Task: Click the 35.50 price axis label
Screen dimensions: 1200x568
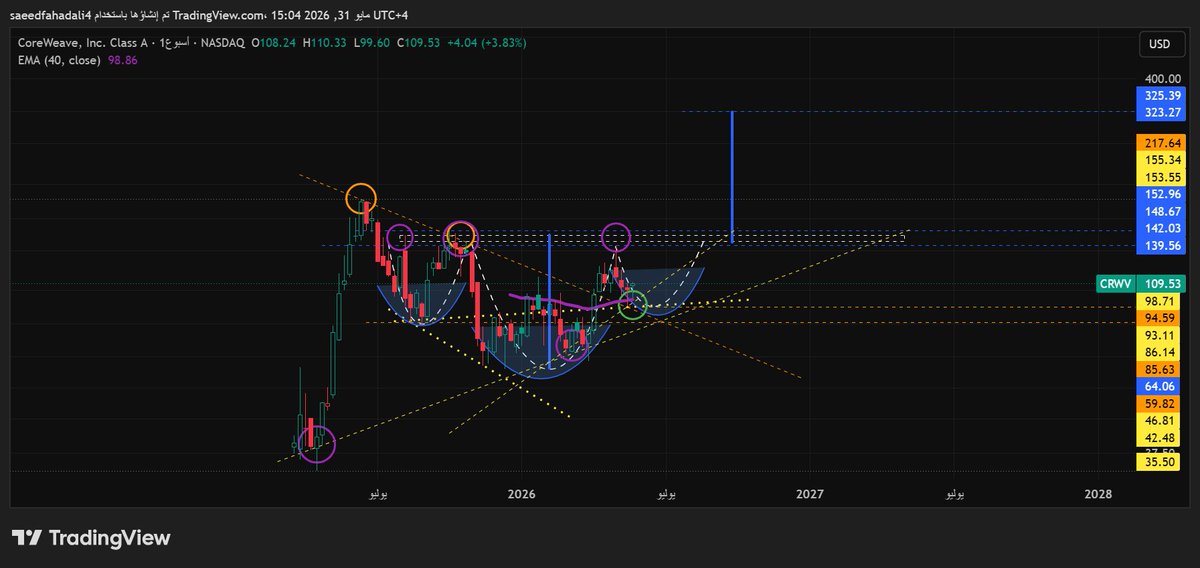Action: (1158, 463)
